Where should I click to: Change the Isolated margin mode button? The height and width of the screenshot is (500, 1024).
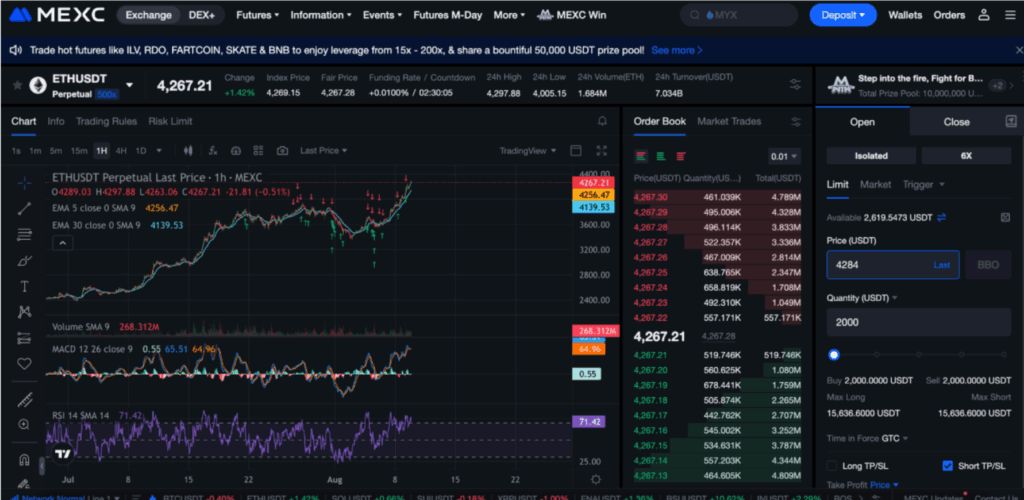tap(871, 156)
